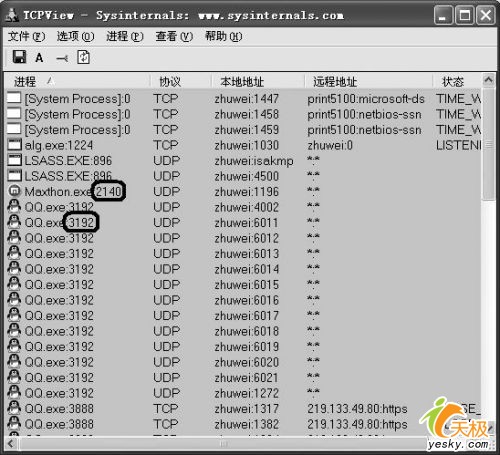Image resolution: width=500 pixels, height=455 pixels.
Task: Select the Maxthon.exe:2140 row text
Action: 74,192
